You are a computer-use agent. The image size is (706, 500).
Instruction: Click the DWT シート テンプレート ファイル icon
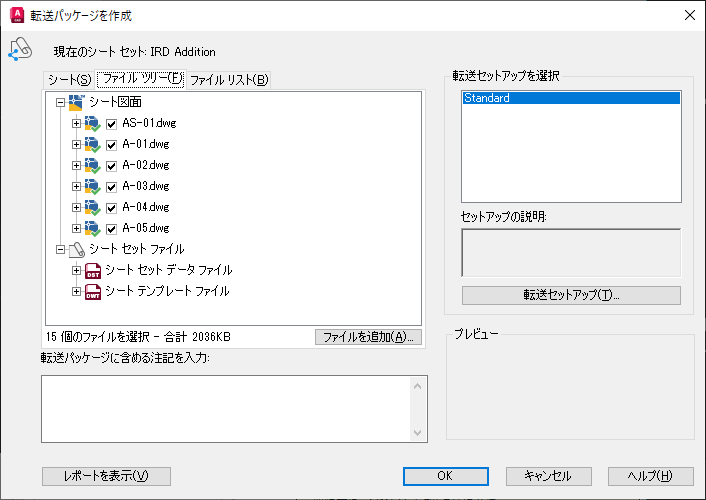93,292
